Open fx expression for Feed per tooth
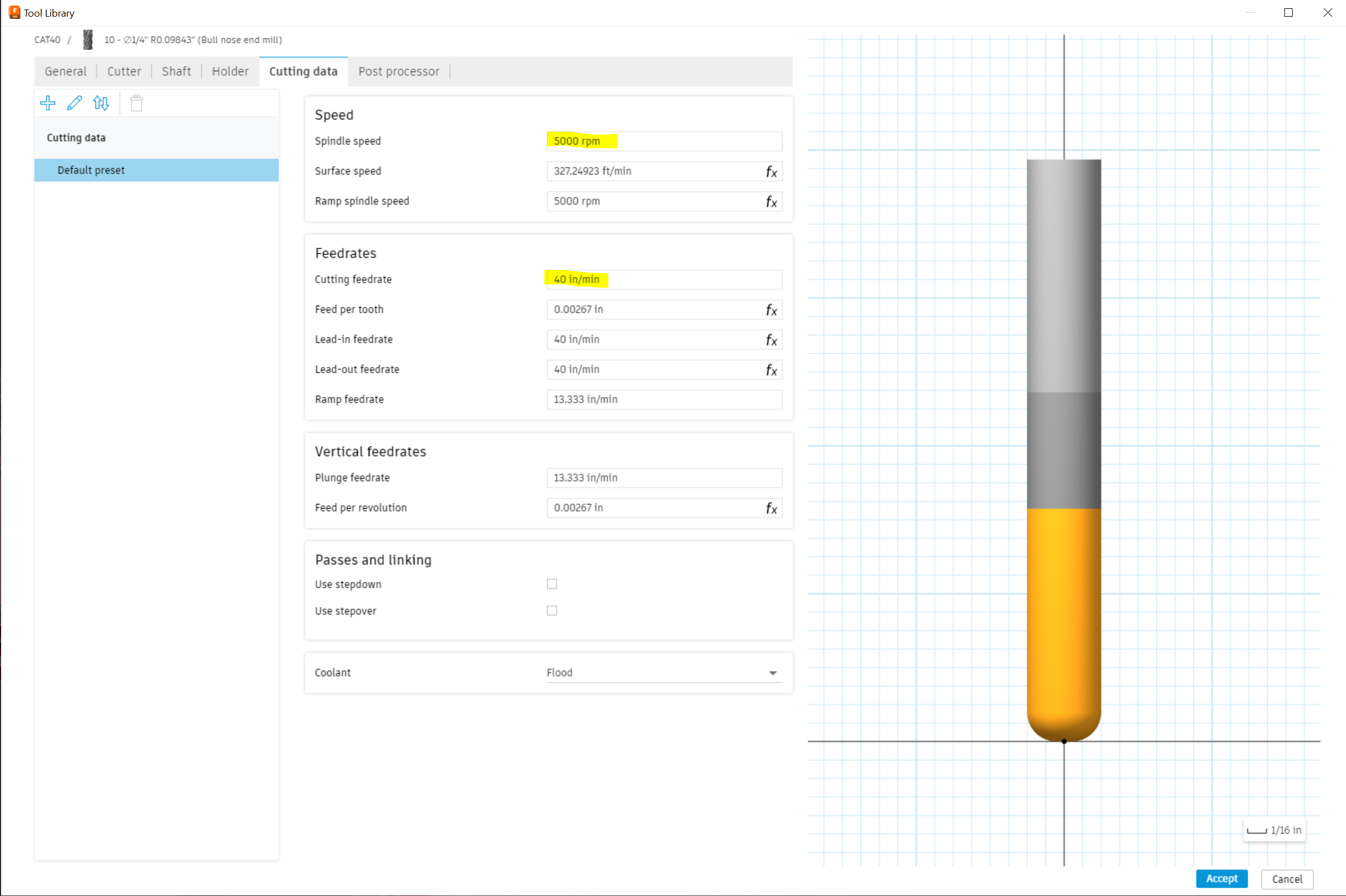This screenshot has height=896, width=1346. pos(771,310)
